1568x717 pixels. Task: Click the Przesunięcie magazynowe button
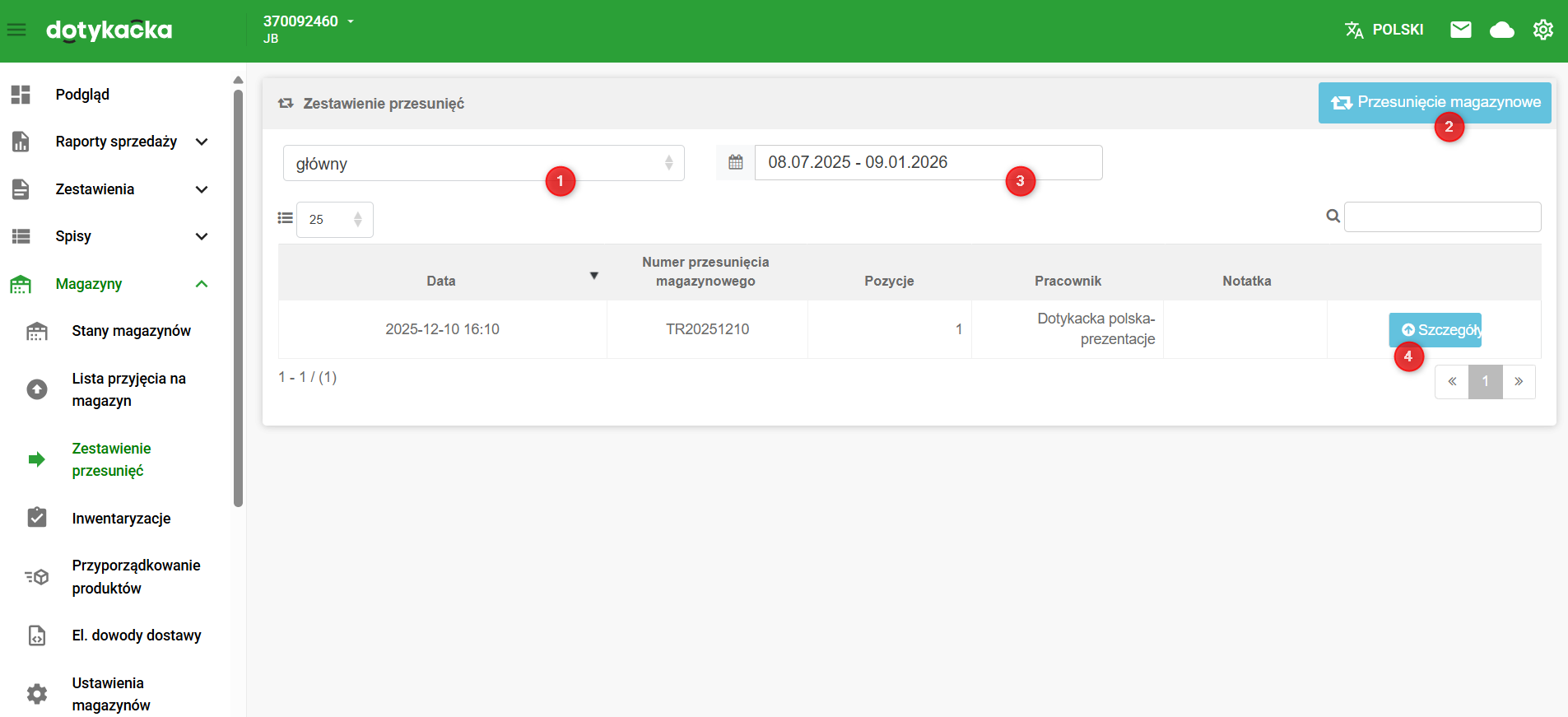[x=1434, y=103]
